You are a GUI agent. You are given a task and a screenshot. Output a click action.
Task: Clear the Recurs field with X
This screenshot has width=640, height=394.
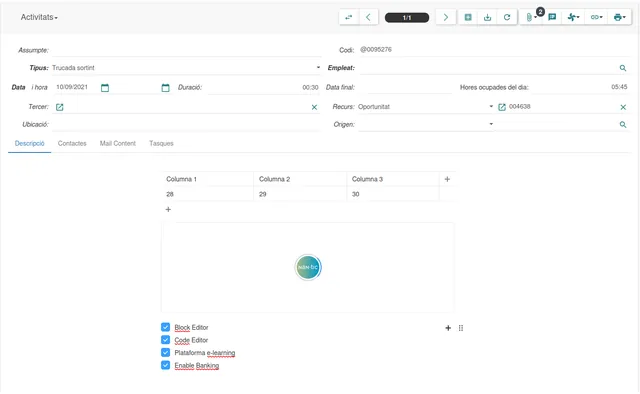tap(623, 107)
